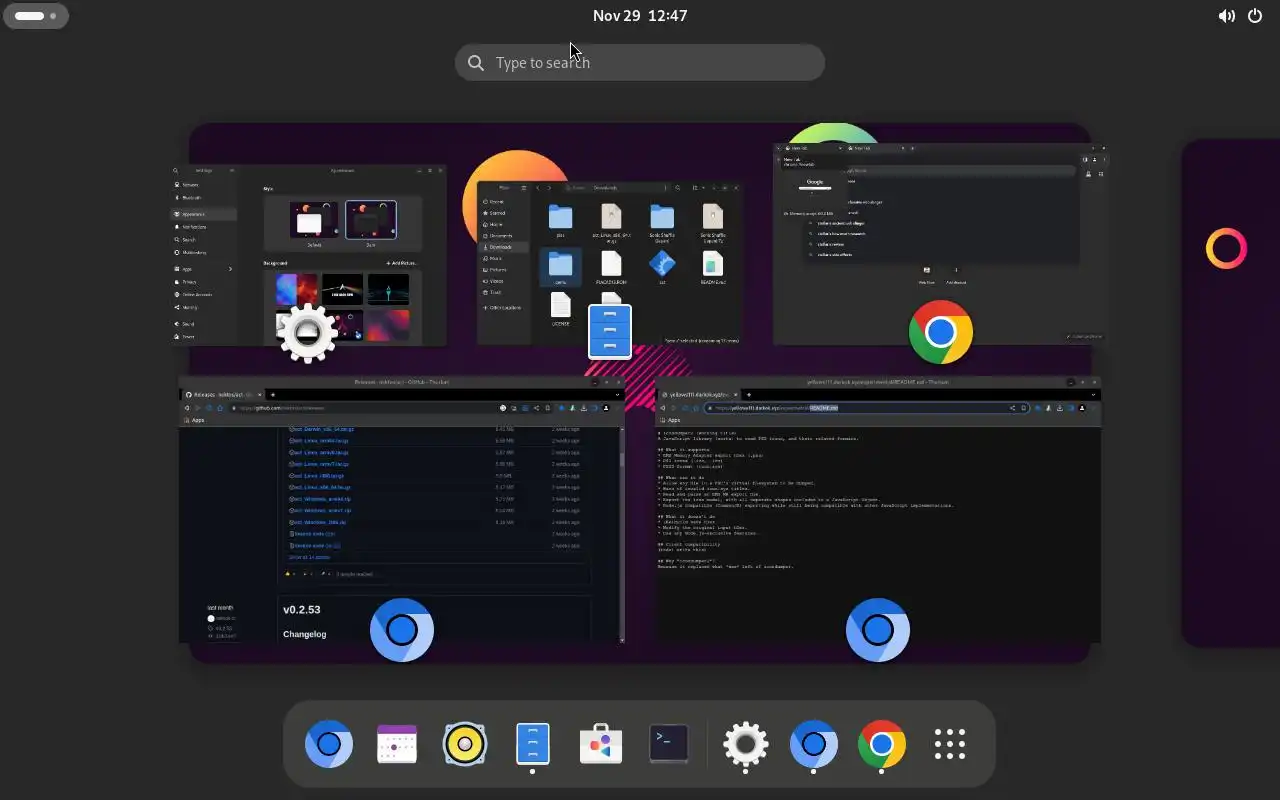Pick the Dark Side prism wallpaper in Settings

point(342,289)
